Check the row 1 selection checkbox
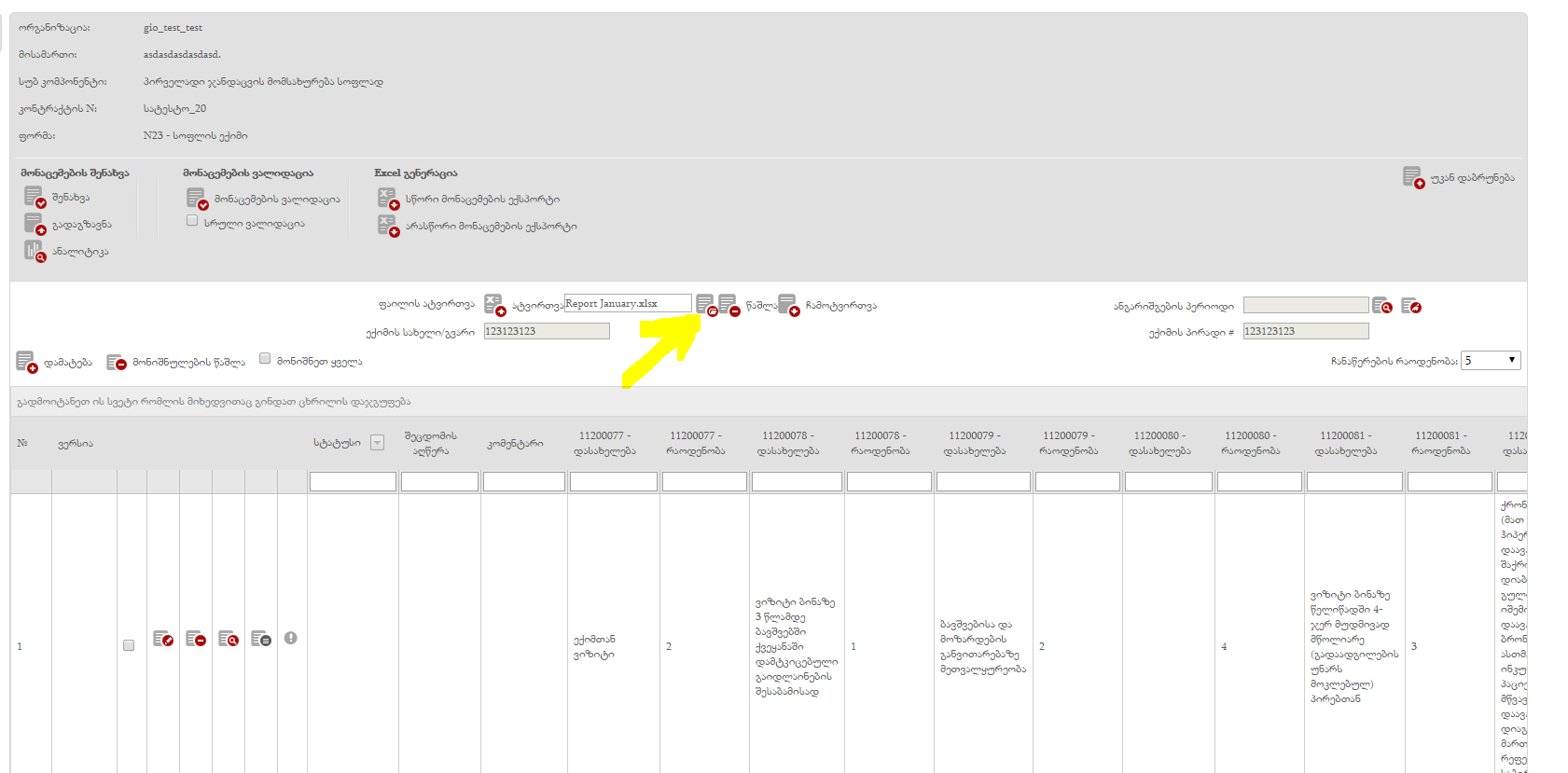Viewport: 1568px width, 773px height. tap(129, 645)
